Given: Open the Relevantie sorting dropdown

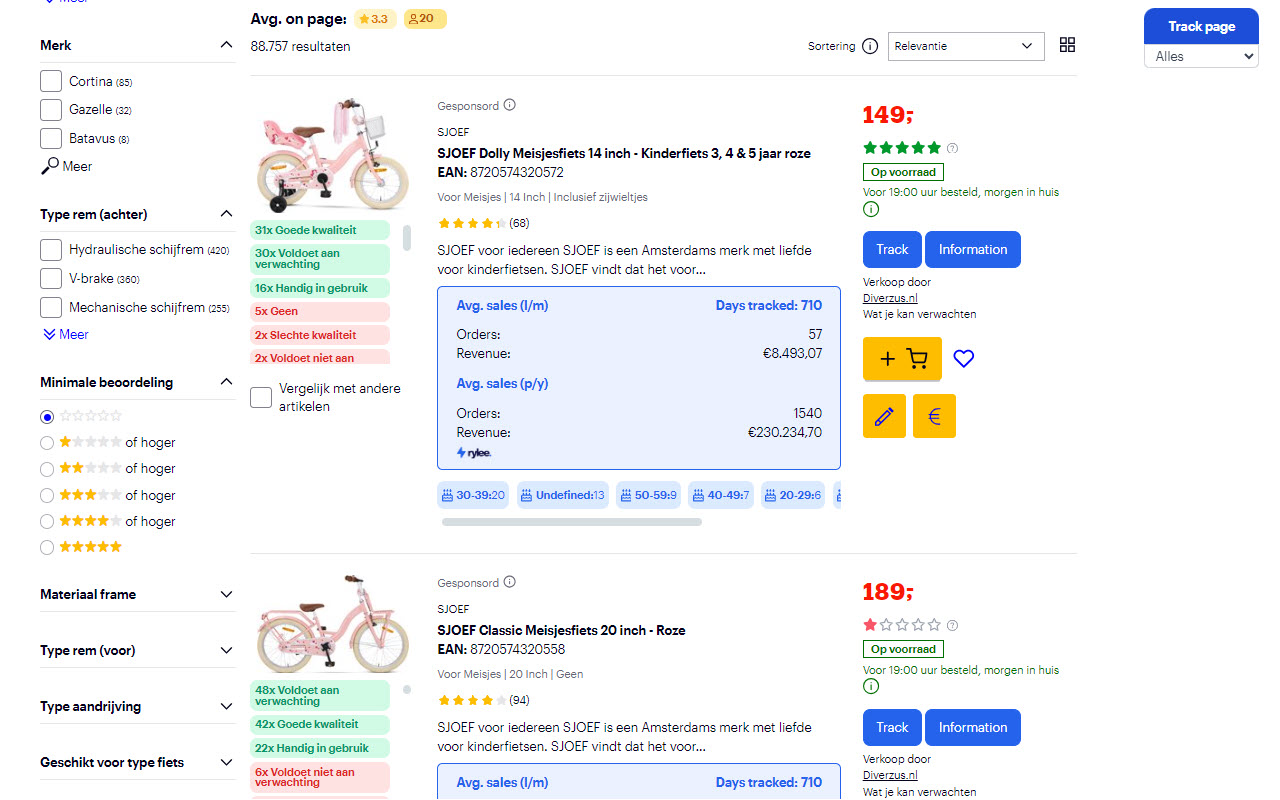Looking at the screenshot, I should [965, 46].
